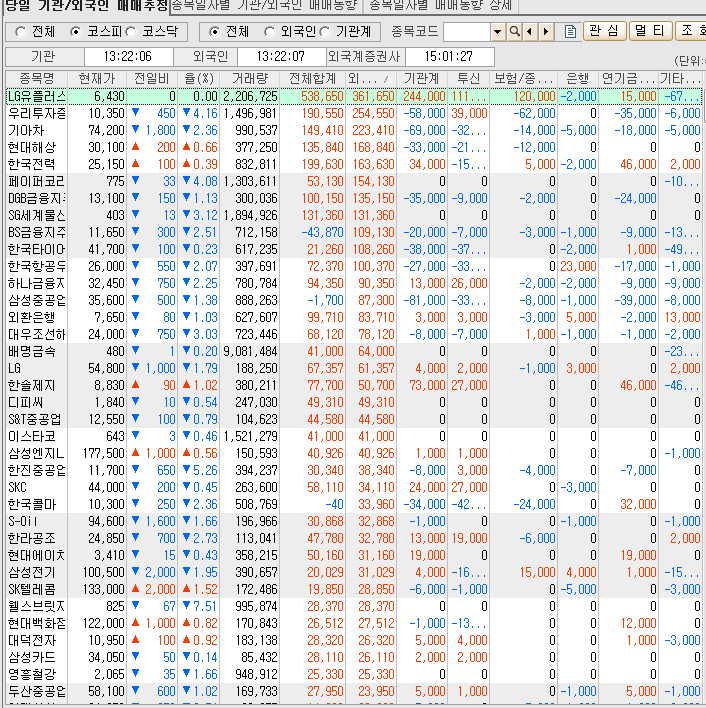Open the 종목코드 dropdown arrow

click(497, 32)
